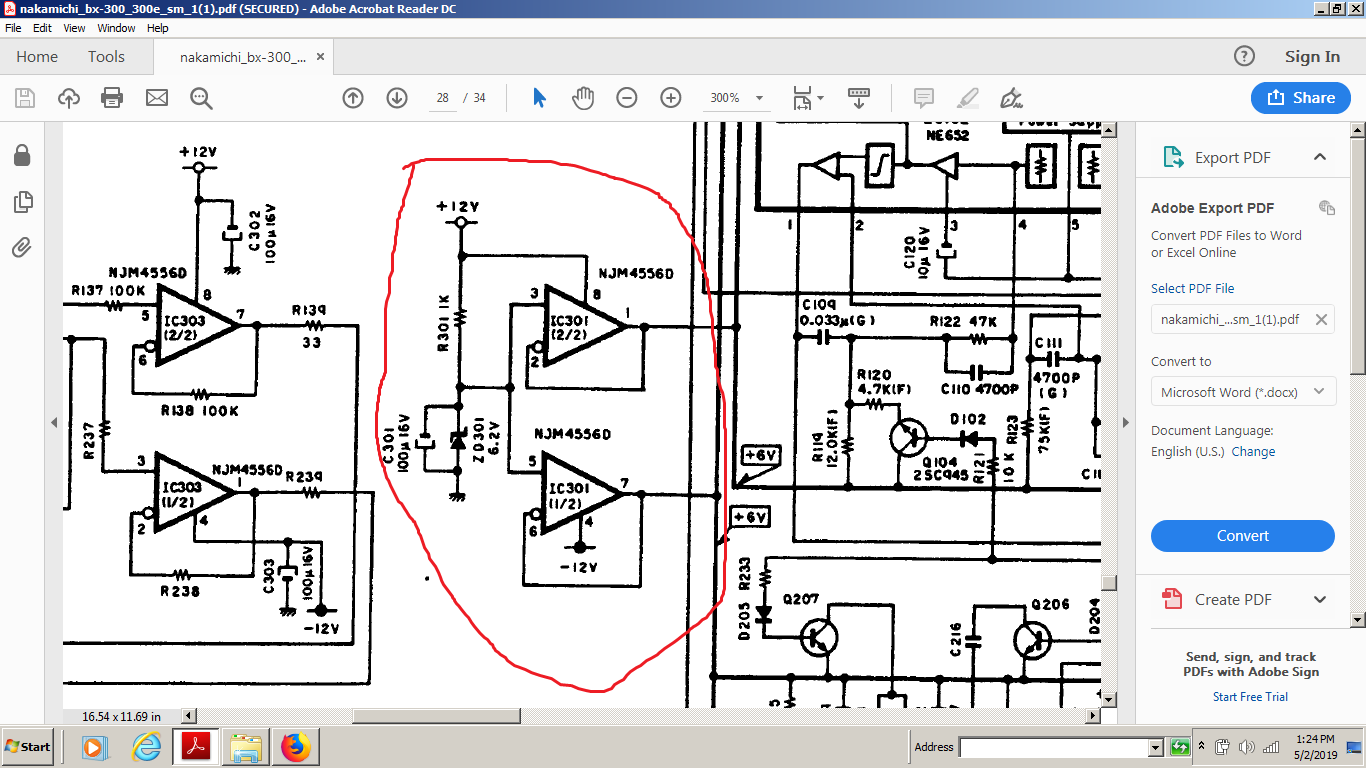Click the Change language link

pos(1253,452)
